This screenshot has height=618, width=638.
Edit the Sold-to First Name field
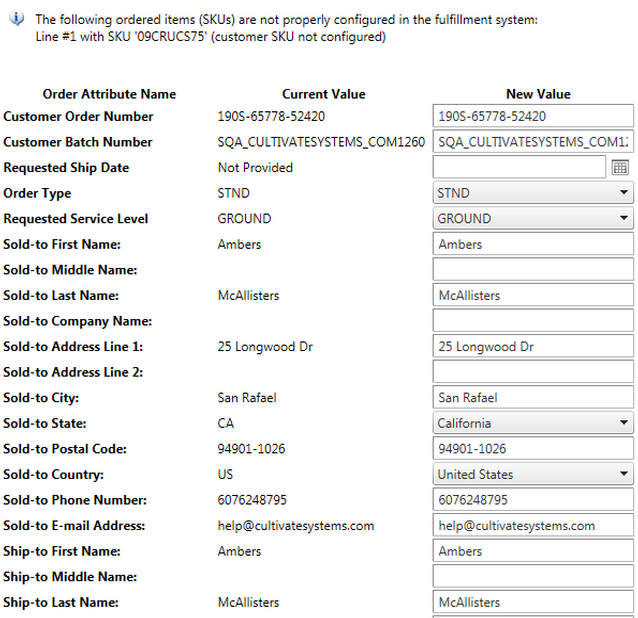click(533, 244)
